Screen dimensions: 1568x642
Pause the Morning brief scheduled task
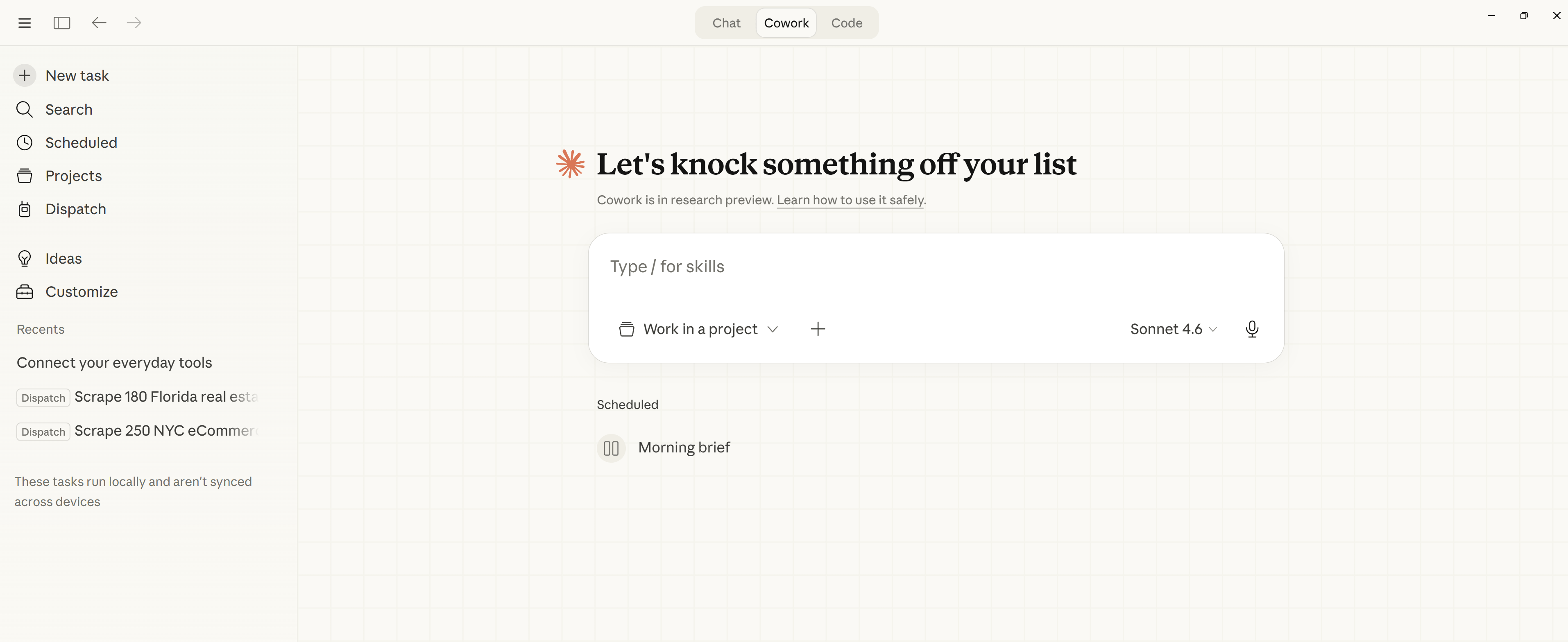pos(610,448)
